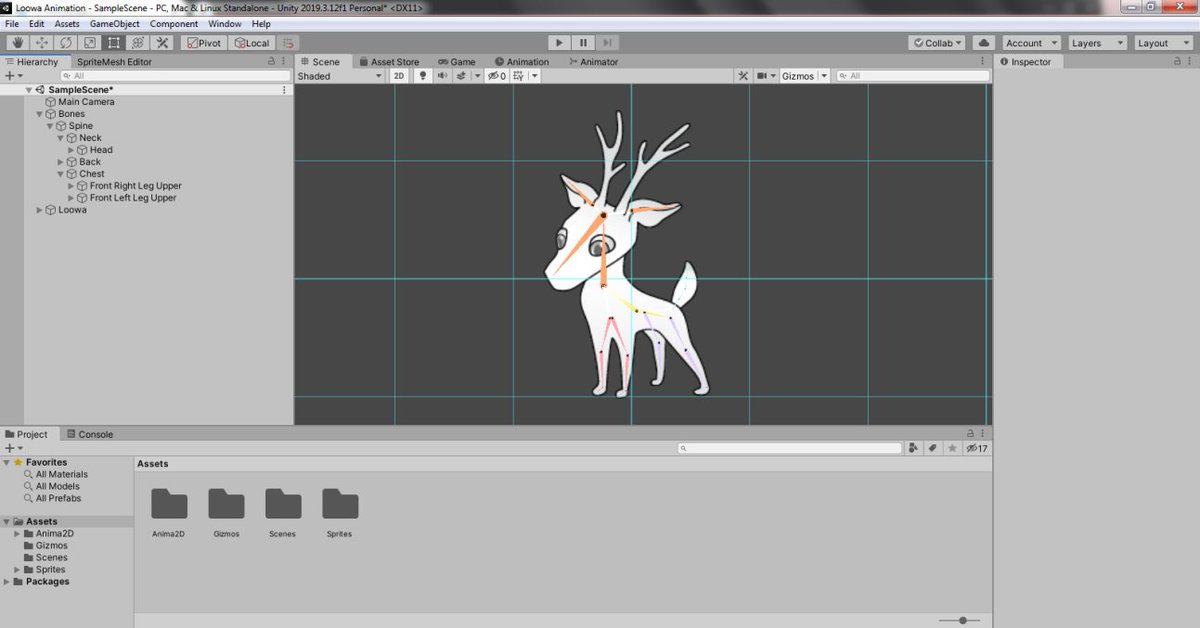Step forward one frame
This screenshot has width=1200, height=628.
pos(607,43)
